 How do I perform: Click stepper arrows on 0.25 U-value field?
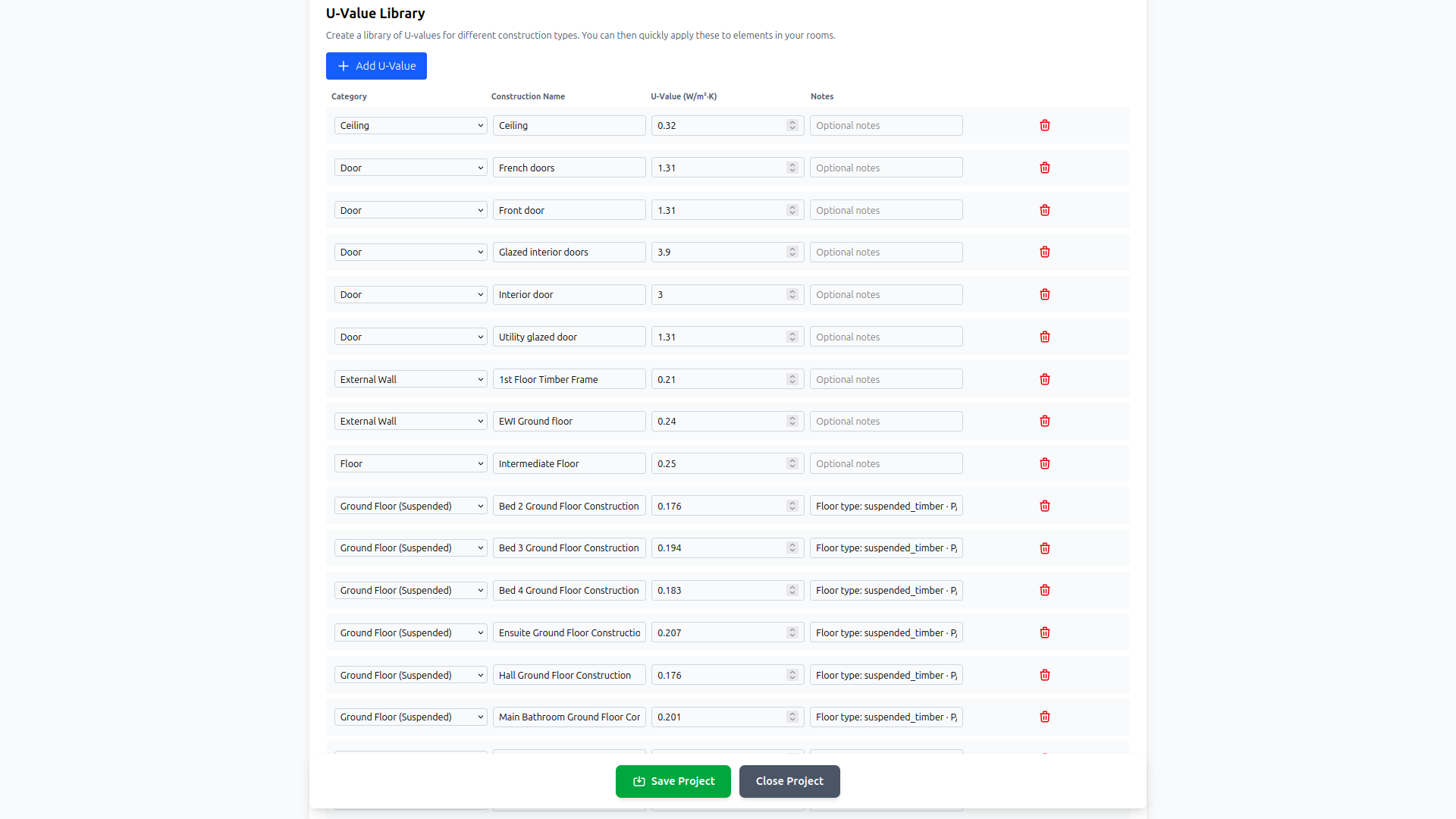[x=792, y=463]
